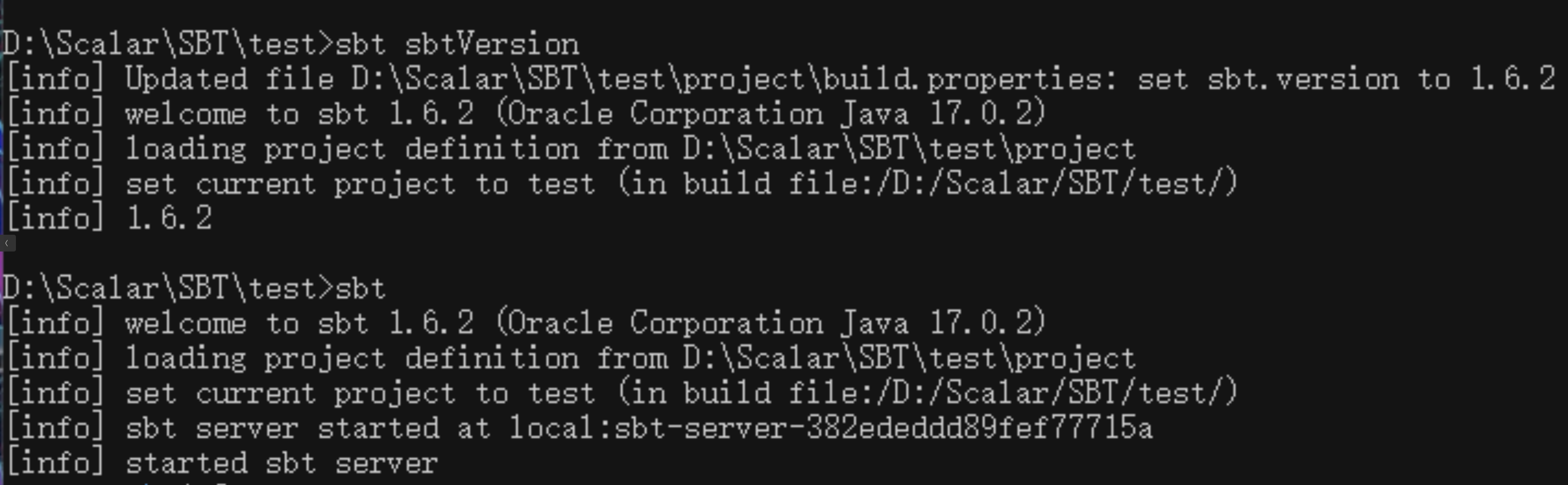This screenshot has height=485, width=1568.
Task: Click the second 'welcome to sbt 1.6.2' line
Action: pos(298,323)
